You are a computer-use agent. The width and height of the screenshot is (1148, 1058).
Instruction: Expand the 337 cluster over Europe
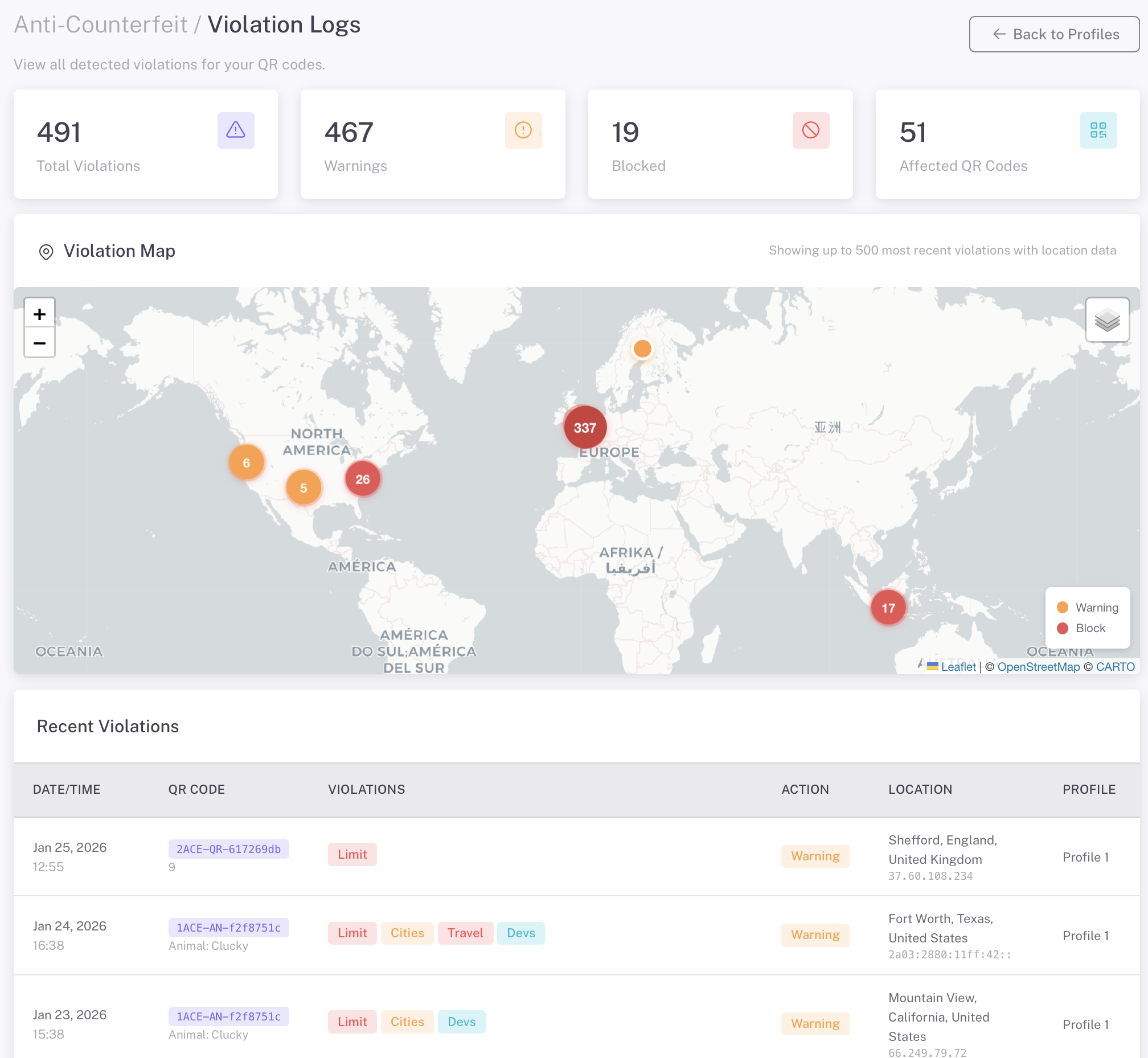click(585, 428)
